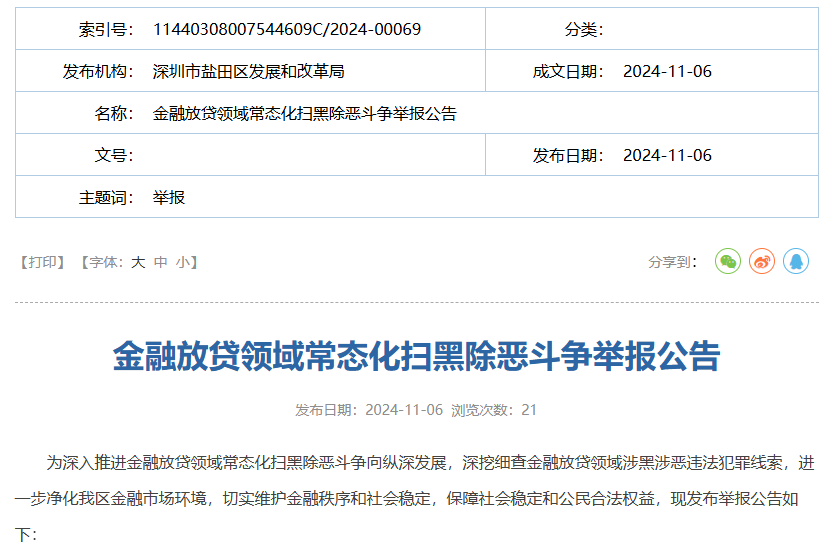Print the page with 打印 link
The image size is (833, 555).
tap(42, 262)
